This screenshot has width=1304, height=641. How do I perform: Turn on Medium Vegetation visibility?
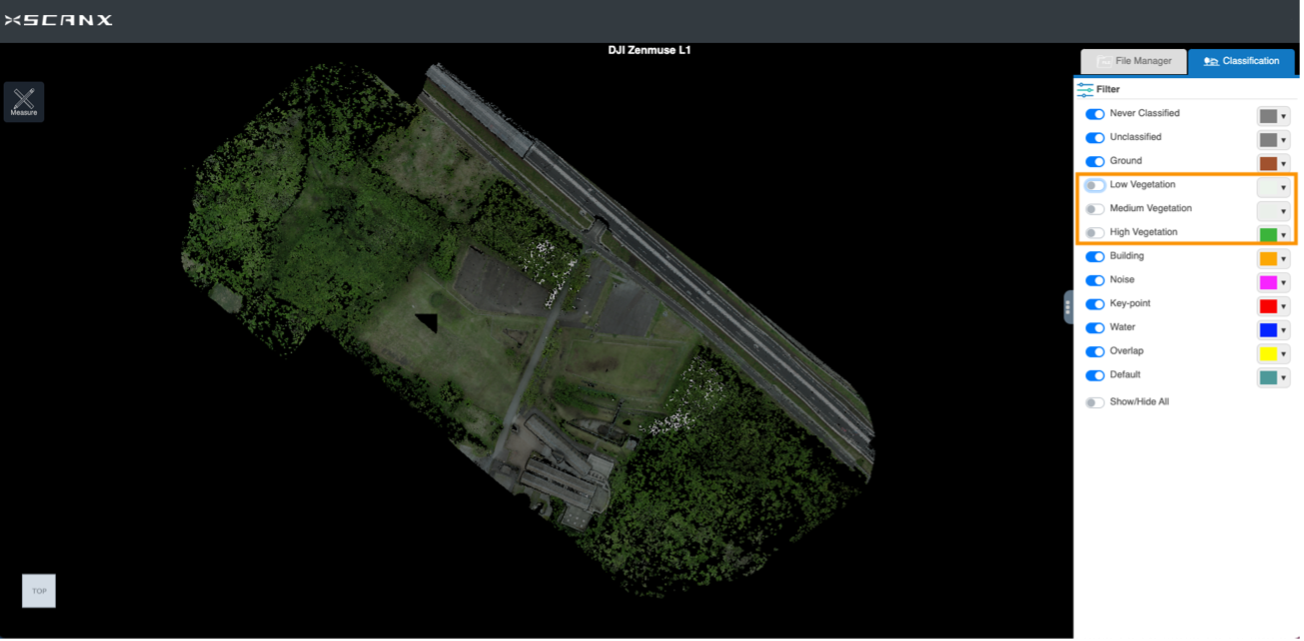(1095, 209)
